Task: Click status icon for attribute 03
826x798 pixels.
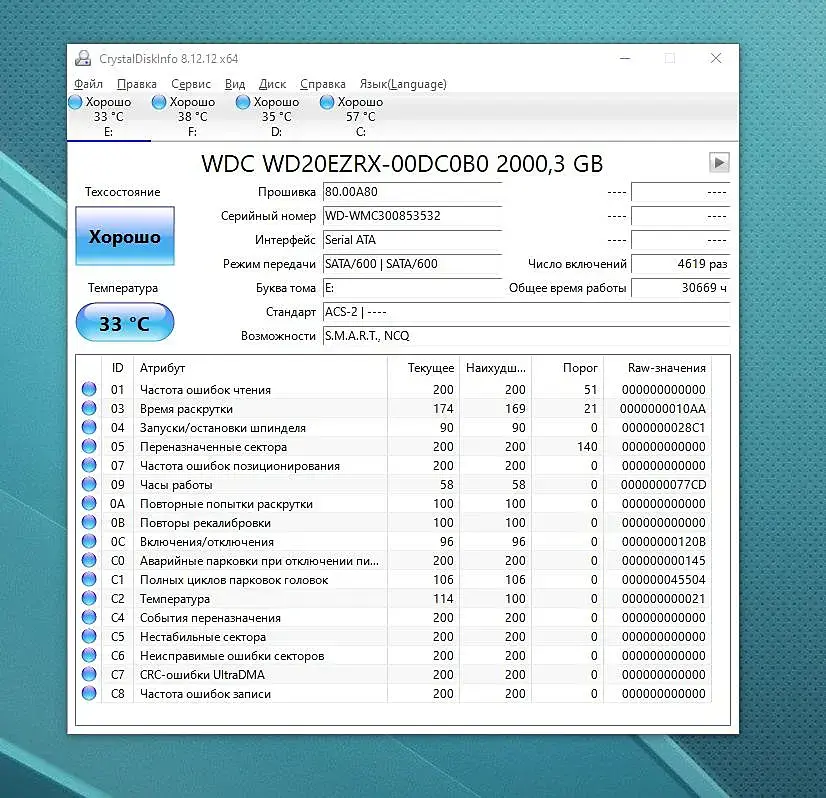Action: click(89, 408)
